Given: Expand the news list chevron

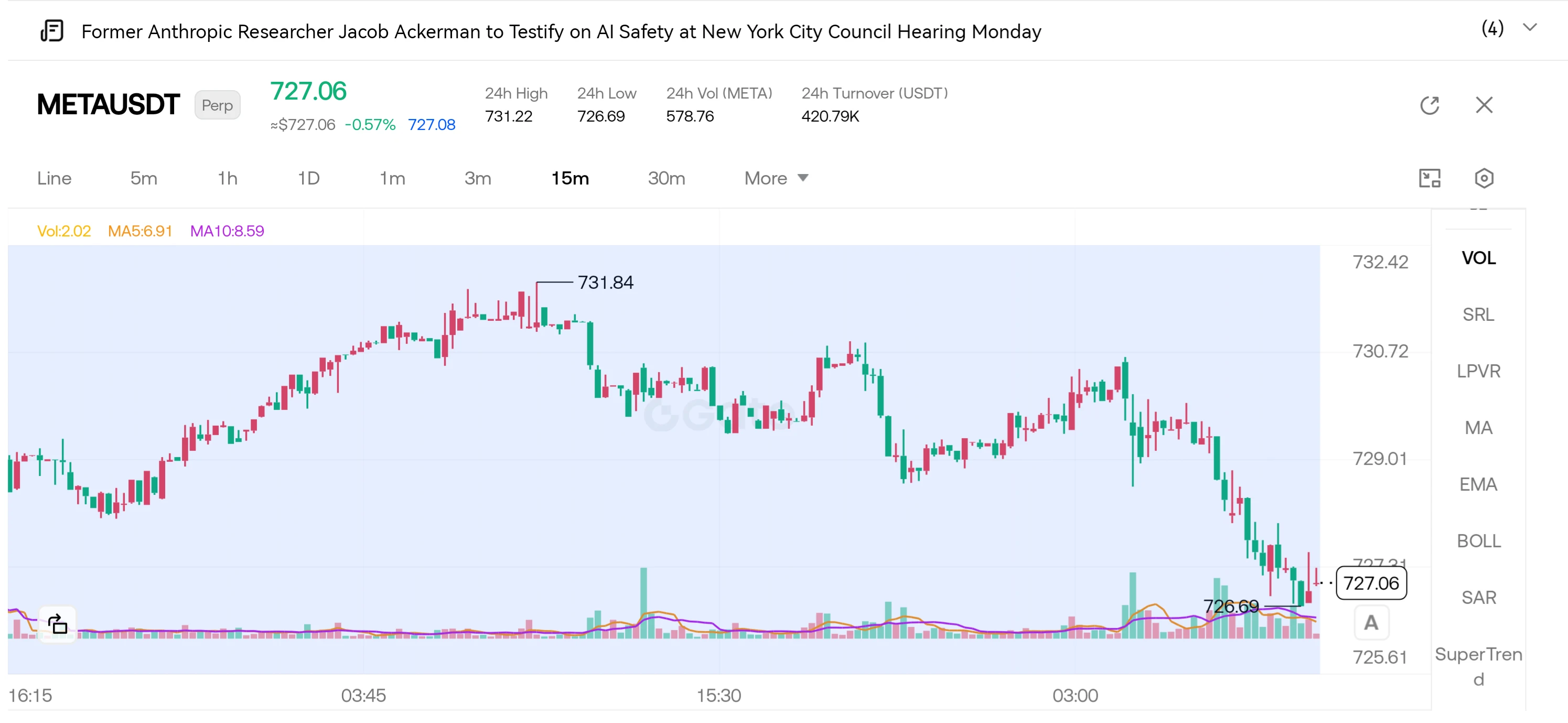Looking at the screenshot, I should 1530,28.
